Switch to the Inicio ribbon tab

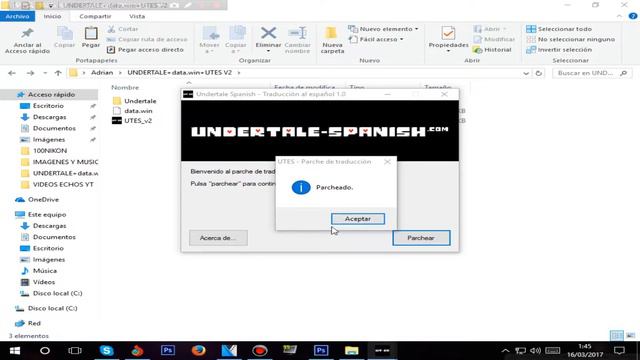point(52,16)
